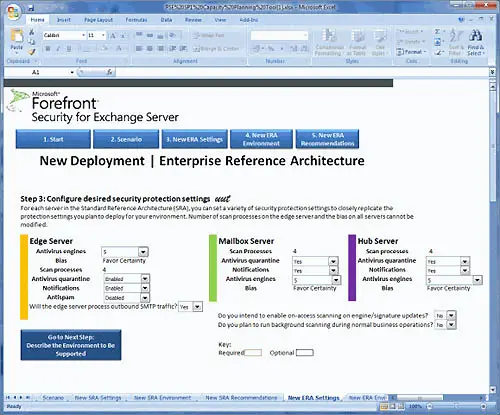
Task: Click the Fill down icon in Editing group
Action: pos(437,42)
